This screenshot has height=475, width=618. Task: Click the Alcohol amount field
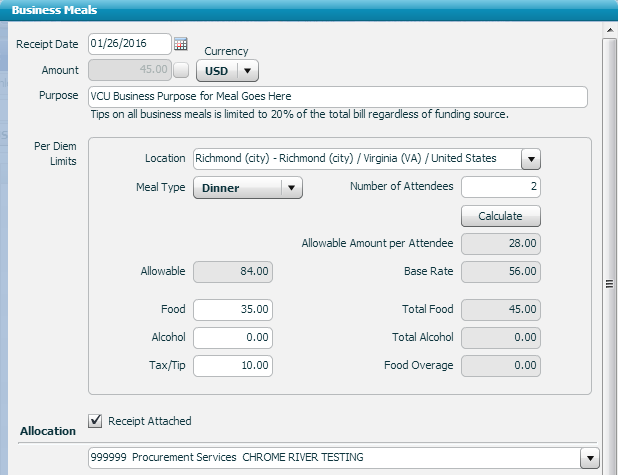click(233, 338)
